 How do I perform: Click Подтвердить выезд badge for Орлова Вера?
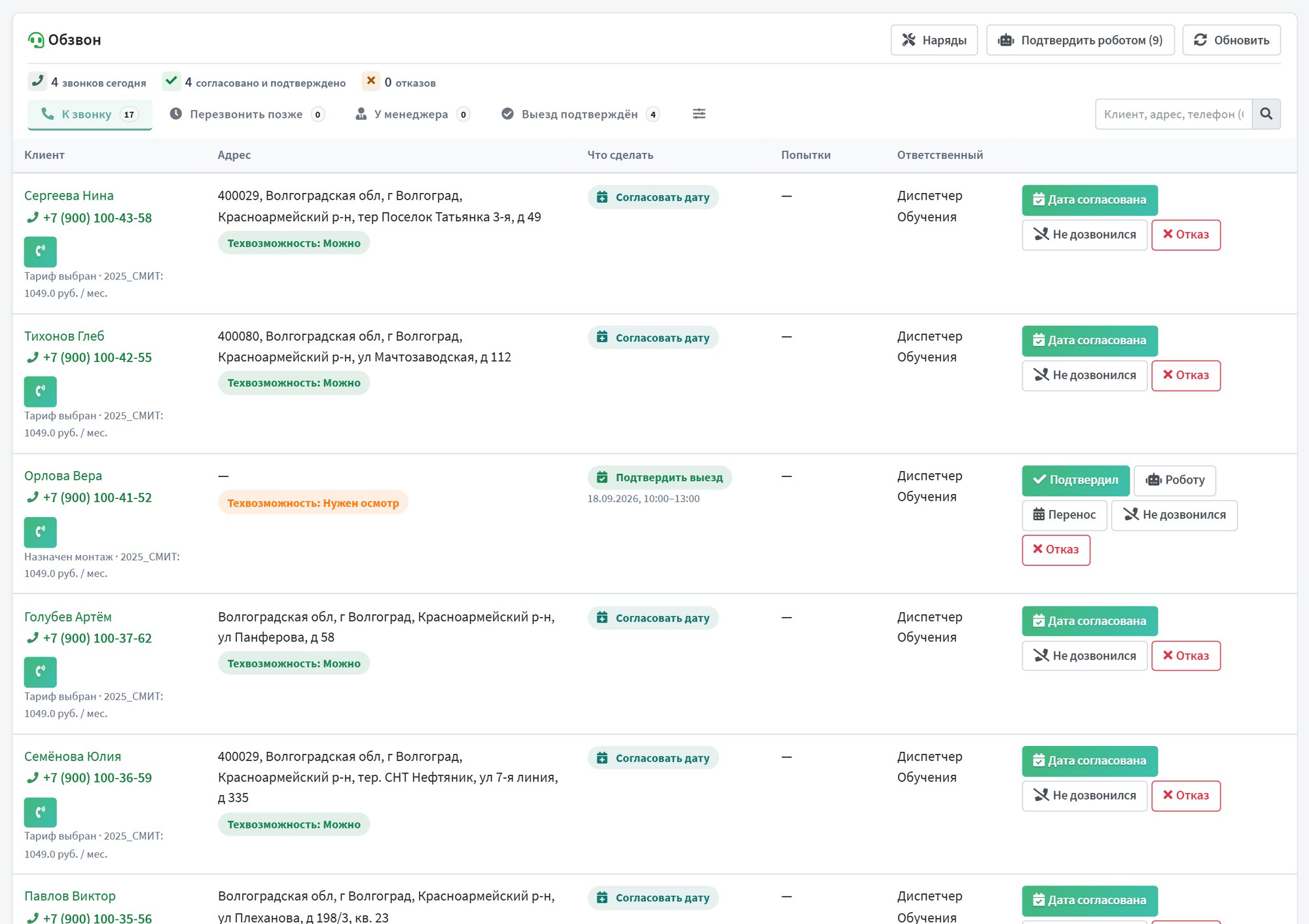(x=660, y=478)
